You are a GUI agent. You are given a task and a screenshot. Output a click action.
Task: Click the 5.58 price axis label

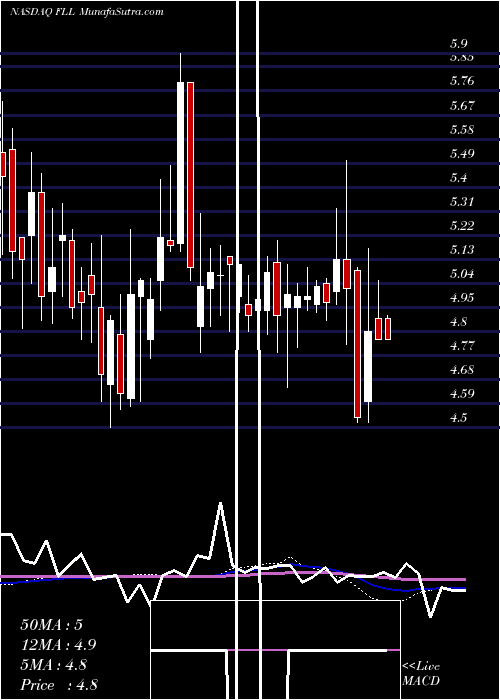(x=462, y=130)
